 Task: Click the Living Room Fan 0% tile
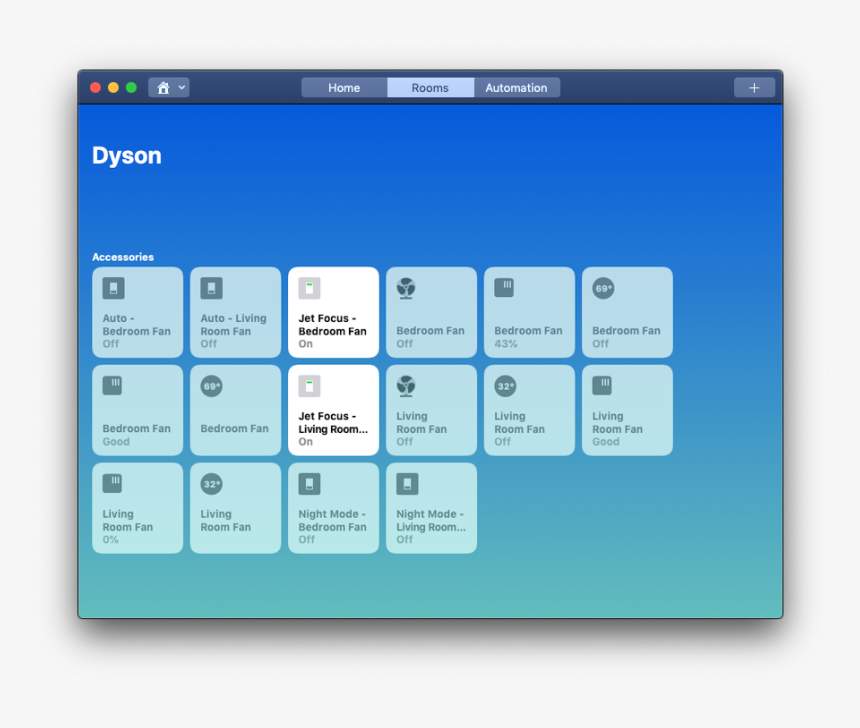pos(137,508)
